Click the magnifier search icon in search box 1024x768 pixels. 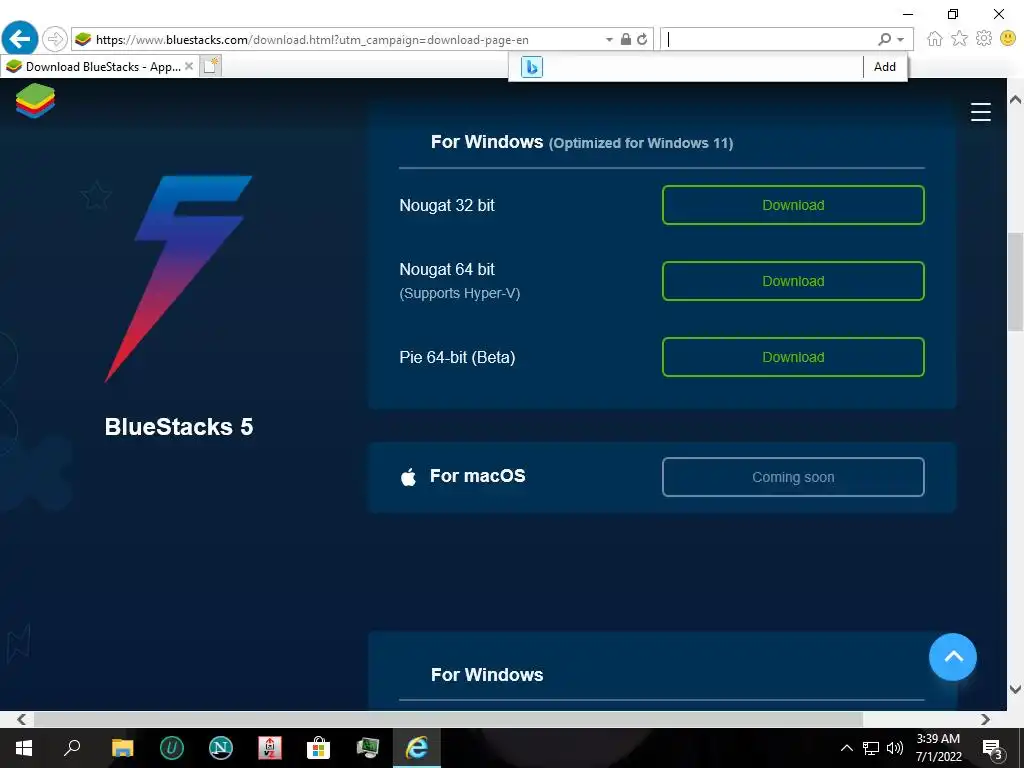[884, 39]
